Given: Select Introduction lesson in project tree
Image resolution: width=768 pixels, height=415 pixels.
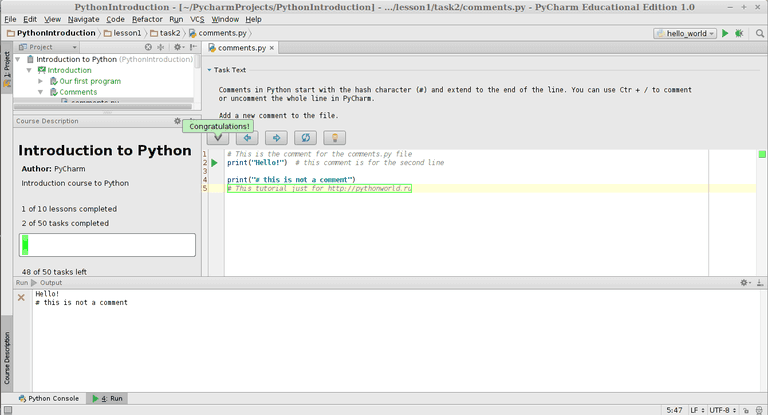Looking at the screenshot, I should pos(69,70).
